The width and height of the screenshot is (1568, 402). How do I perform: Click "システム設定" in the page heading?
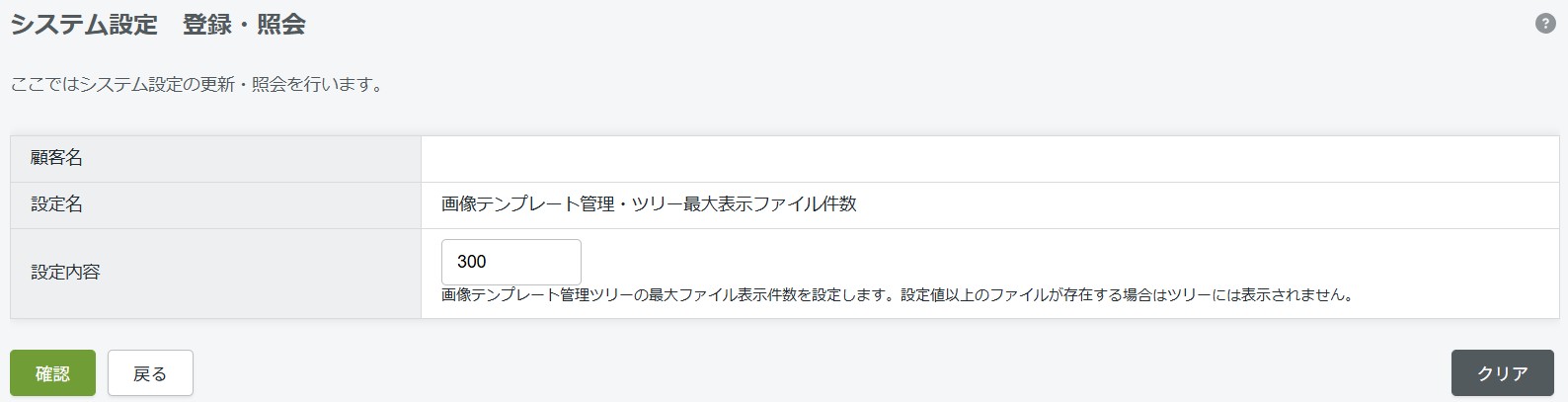pyautogui.click(x=84, y=25)
